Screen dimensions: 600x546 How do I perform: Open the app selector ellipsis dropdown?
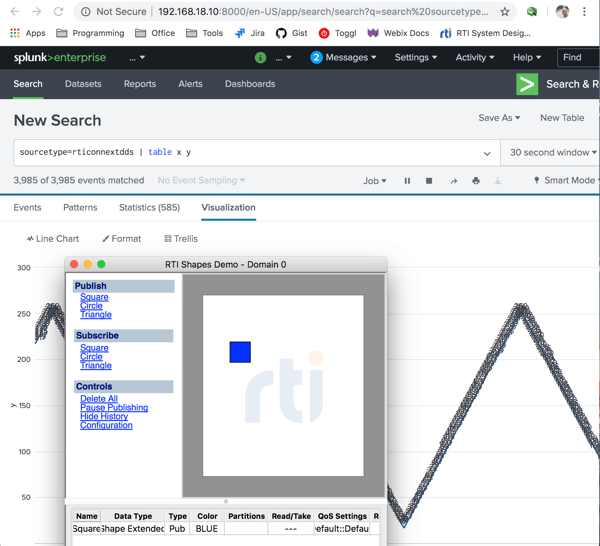(137, 58)
